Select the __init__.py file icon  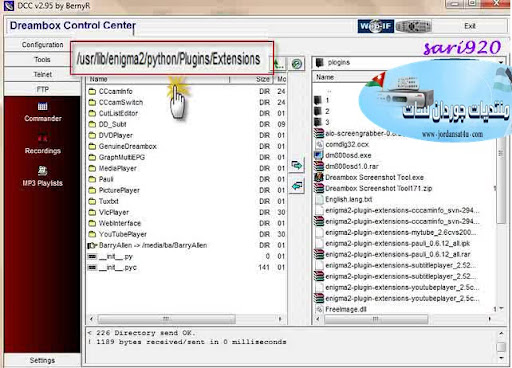(x=92, y=256)
